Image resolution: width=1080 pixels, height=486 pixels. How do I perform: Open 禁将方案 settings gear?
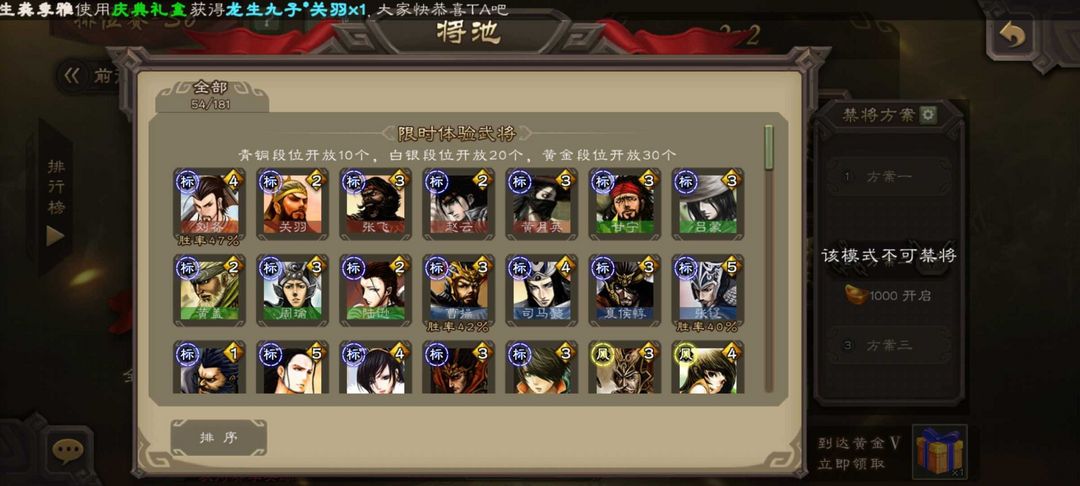coord(928,115)
